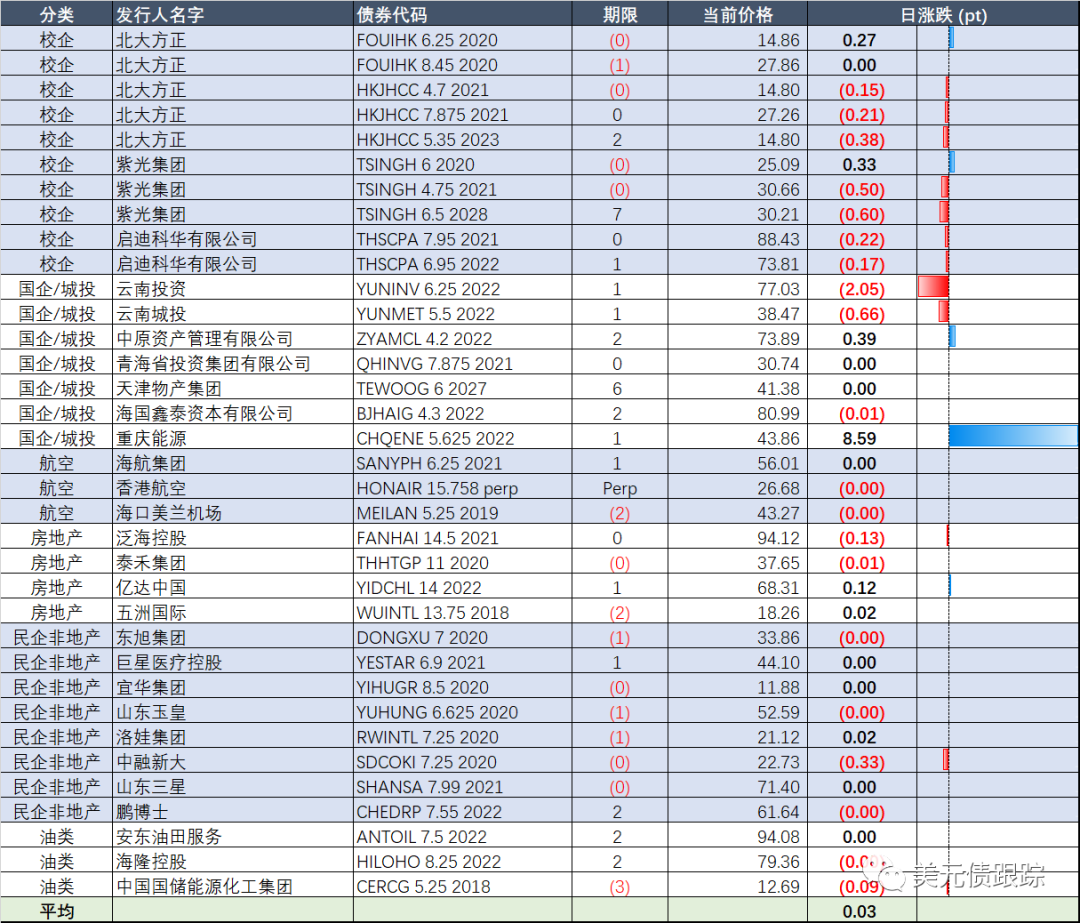Click issuer name 海国鑫泰资本有限公司
This screenshot has height=923, width=1080.
205,413
